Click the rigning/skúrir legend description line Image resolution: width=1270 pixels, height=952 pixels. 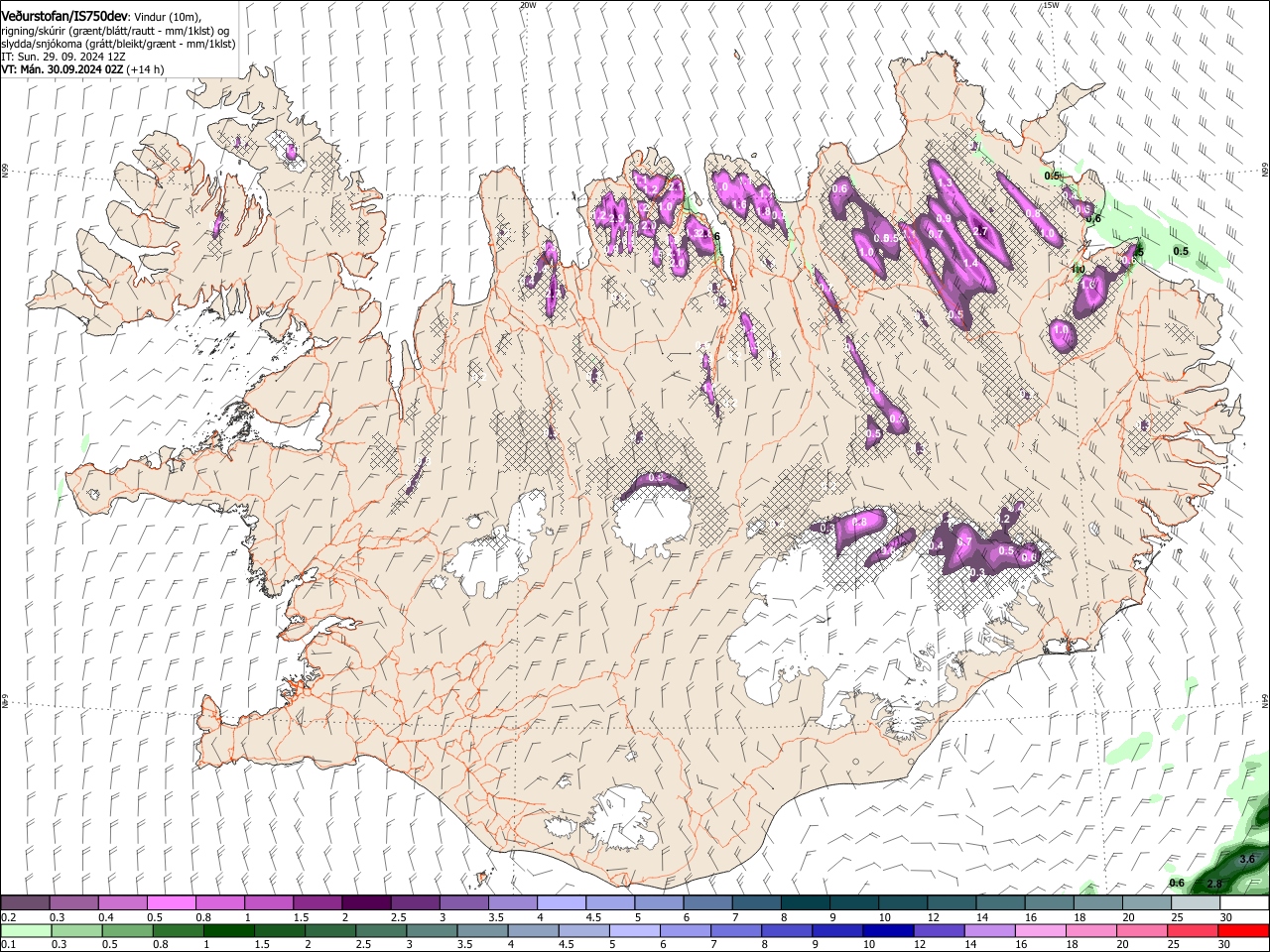(117, 31)
